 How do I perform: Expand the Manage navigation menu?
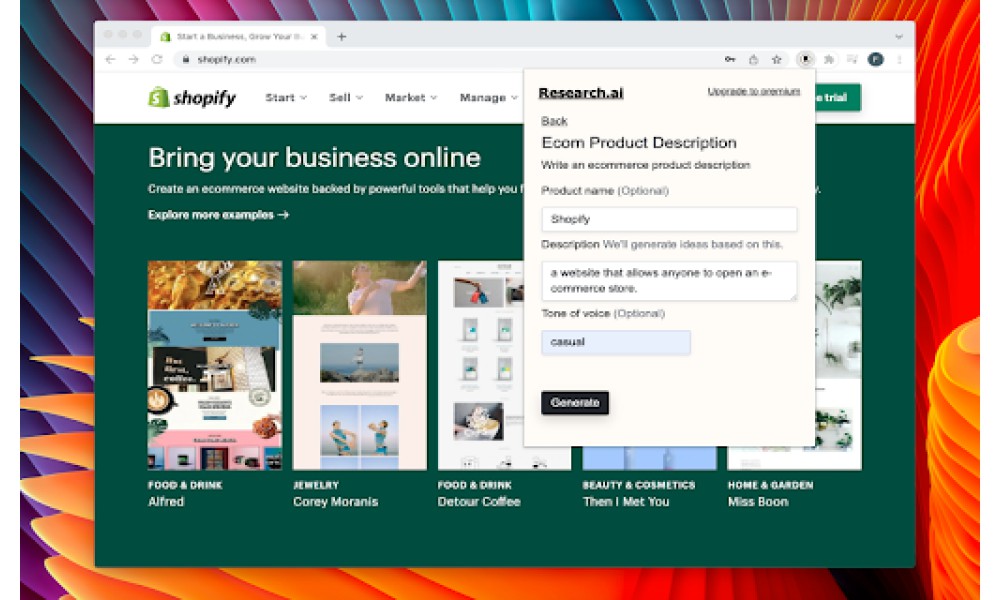489,98
